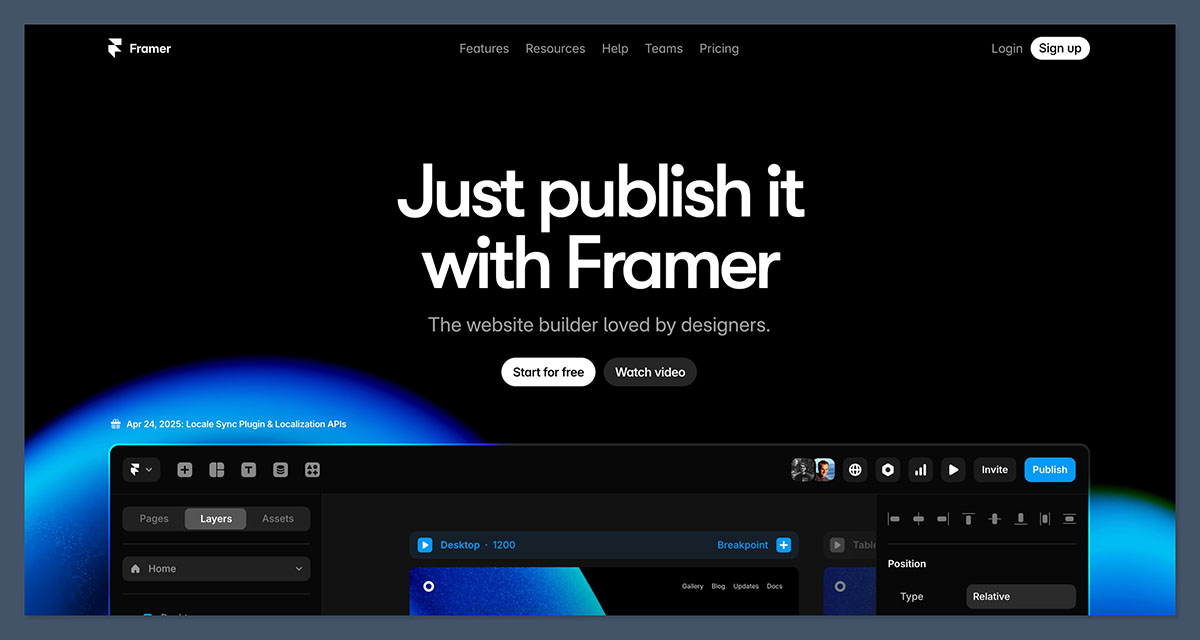Image resolution: width=1200 pixels, height=640 pixels.
Task: Click the align bottom icon
Action: click(x=1020, y=519)
